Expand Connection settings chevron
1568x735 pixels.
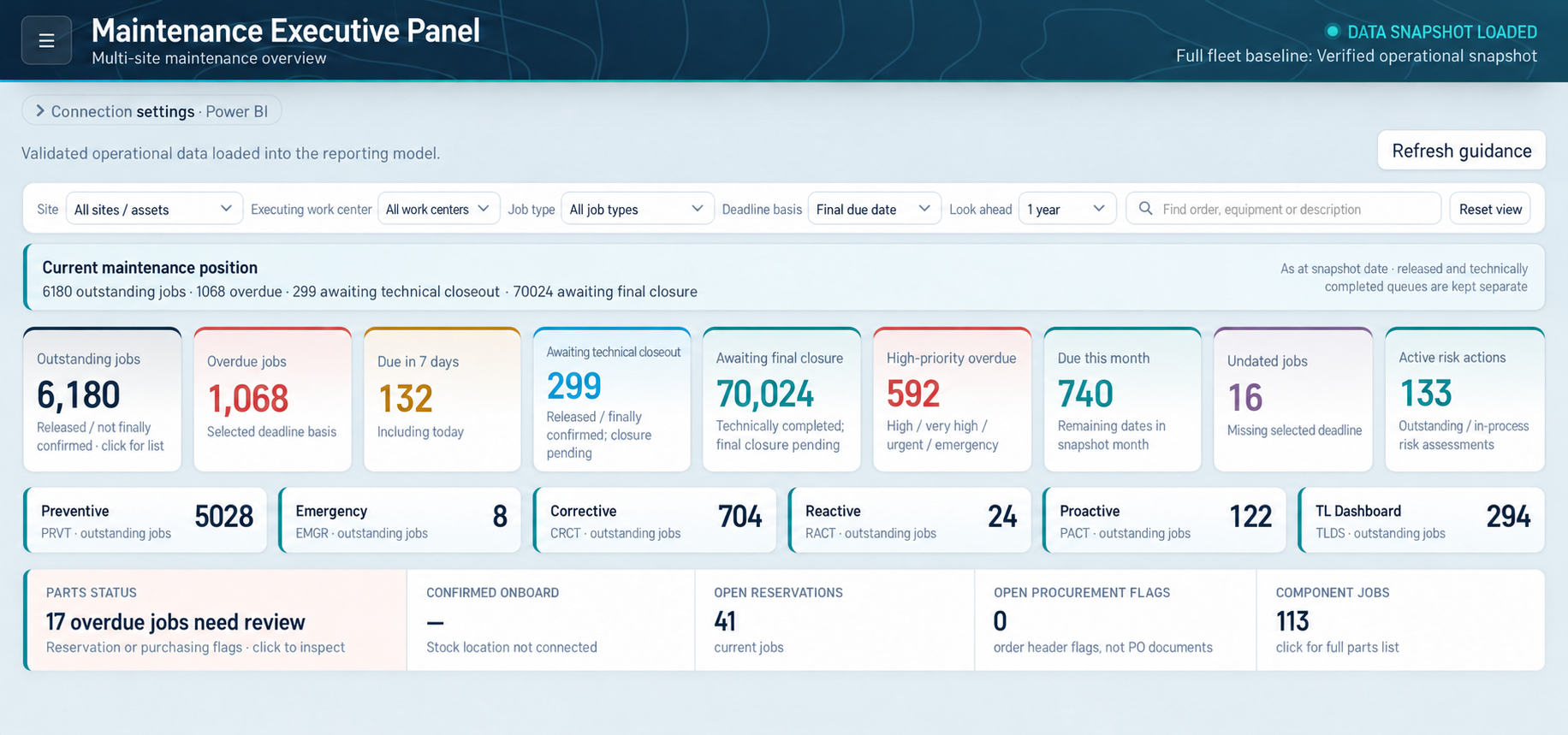point(39,111)
